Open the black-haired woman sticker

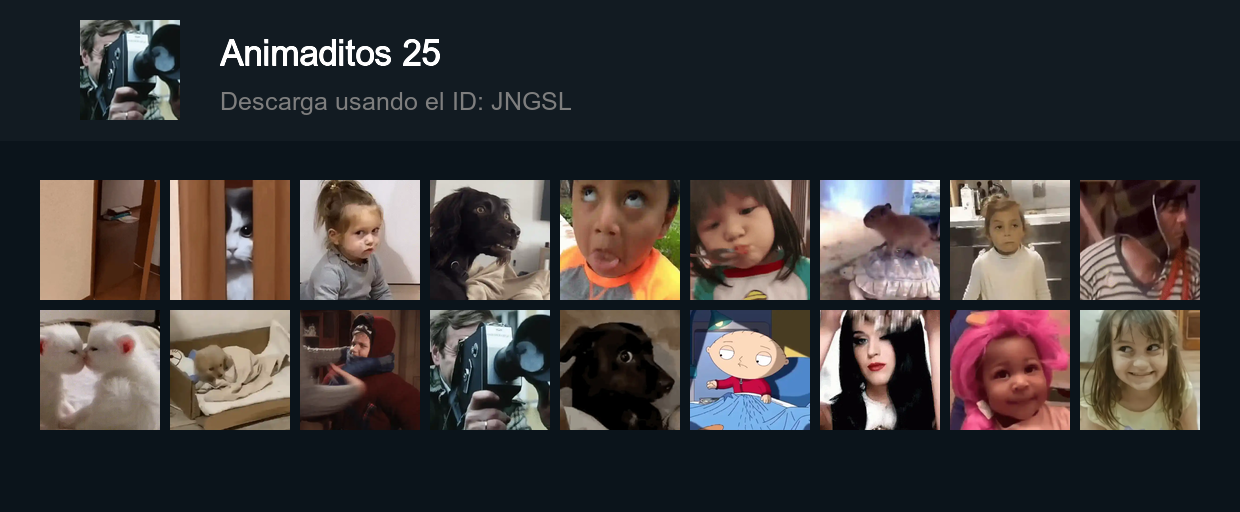(880, 370)
